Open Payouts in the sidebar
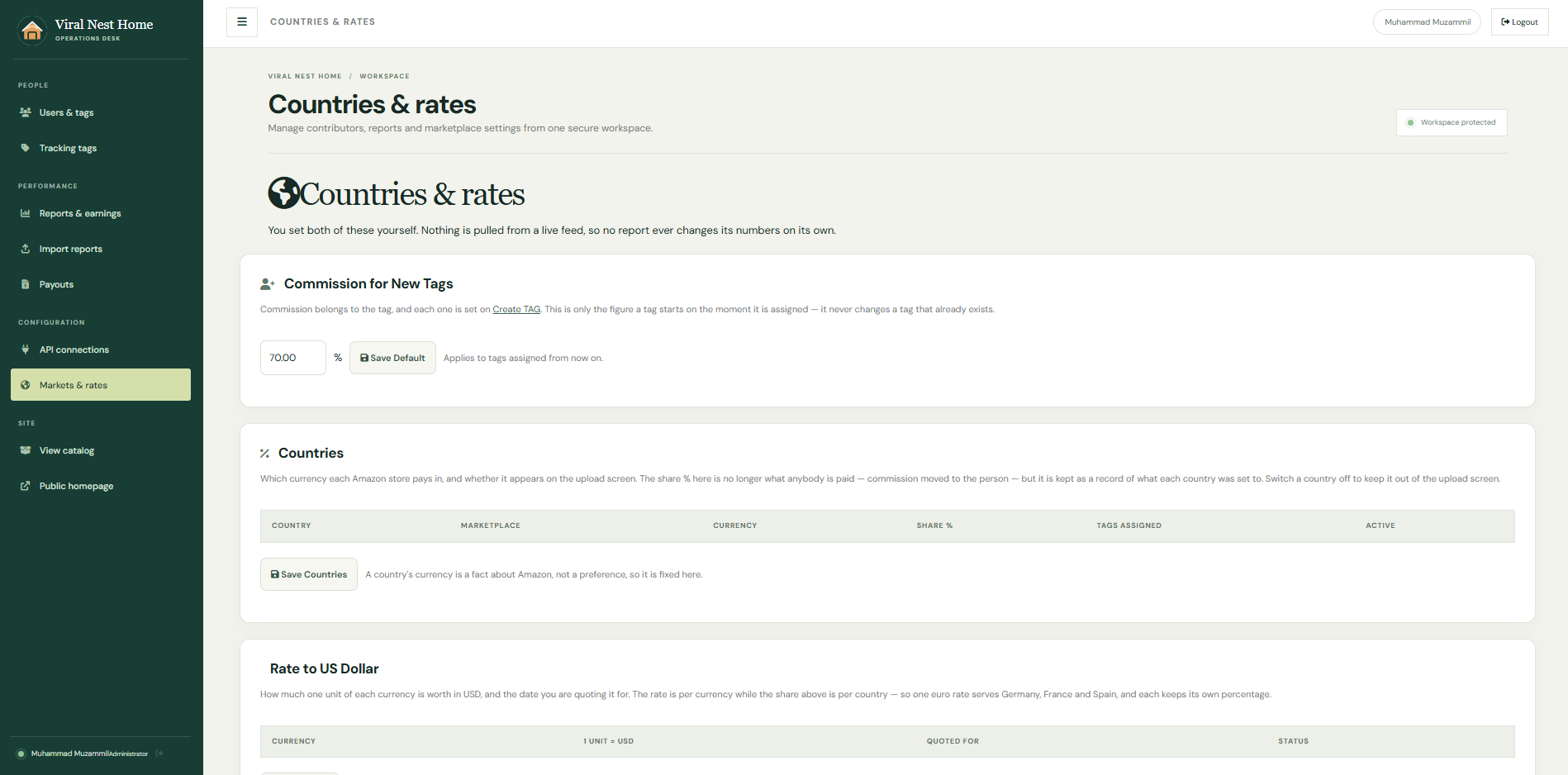Image resolution: width=1568 pixels, height=775 pixels. click(x=101, y=284)
